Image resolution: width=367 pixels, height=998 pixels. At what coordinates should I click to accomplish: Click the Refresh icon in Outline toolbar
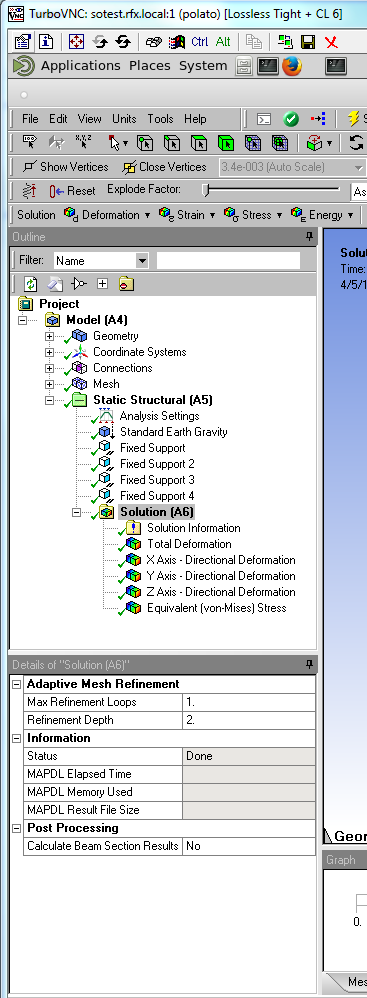point(31,284)
